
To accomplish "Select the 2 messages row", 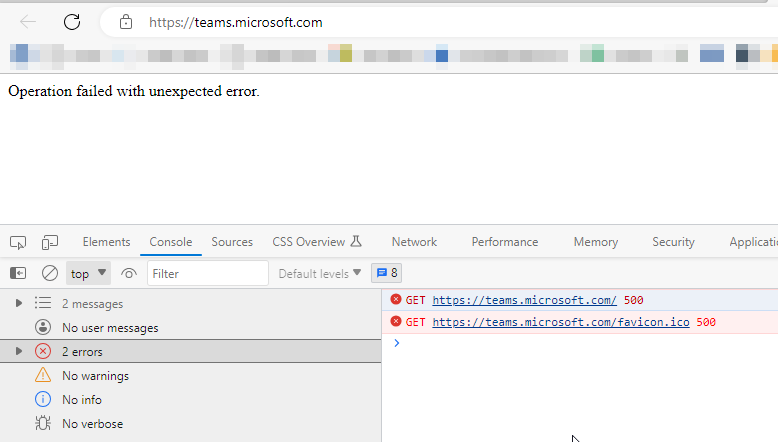I will coord(191,304).
